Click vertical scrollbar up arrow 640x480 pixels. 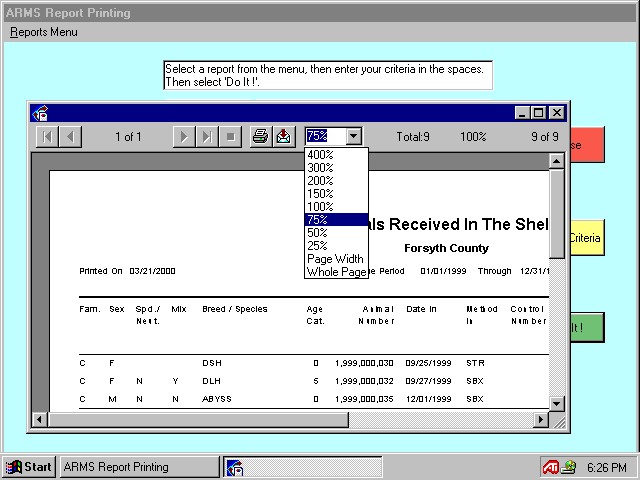[557, 161]
